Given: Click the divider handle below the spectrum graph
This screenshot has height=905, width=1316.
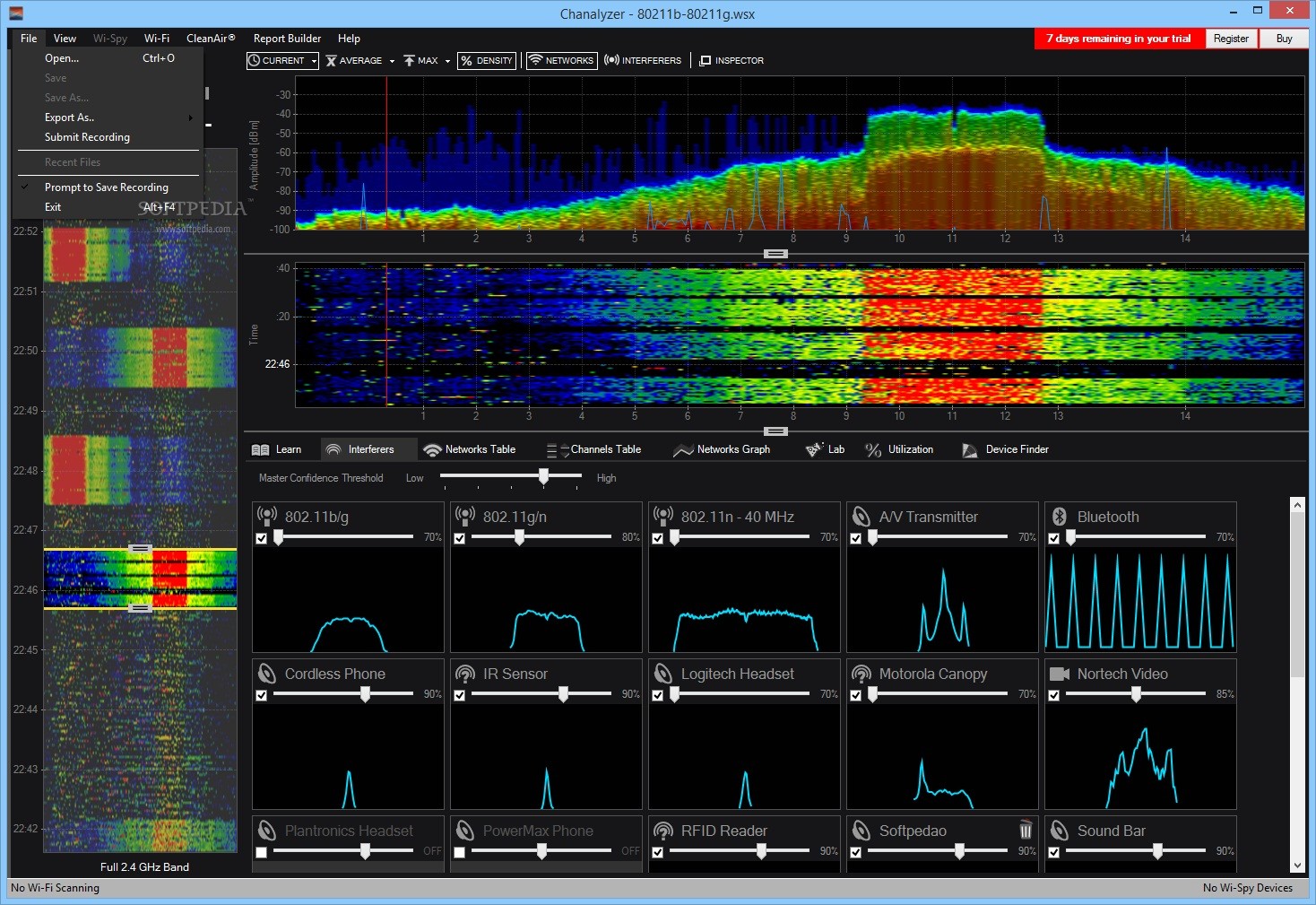Looking at the screenshot, I should [x=775, y=254].
